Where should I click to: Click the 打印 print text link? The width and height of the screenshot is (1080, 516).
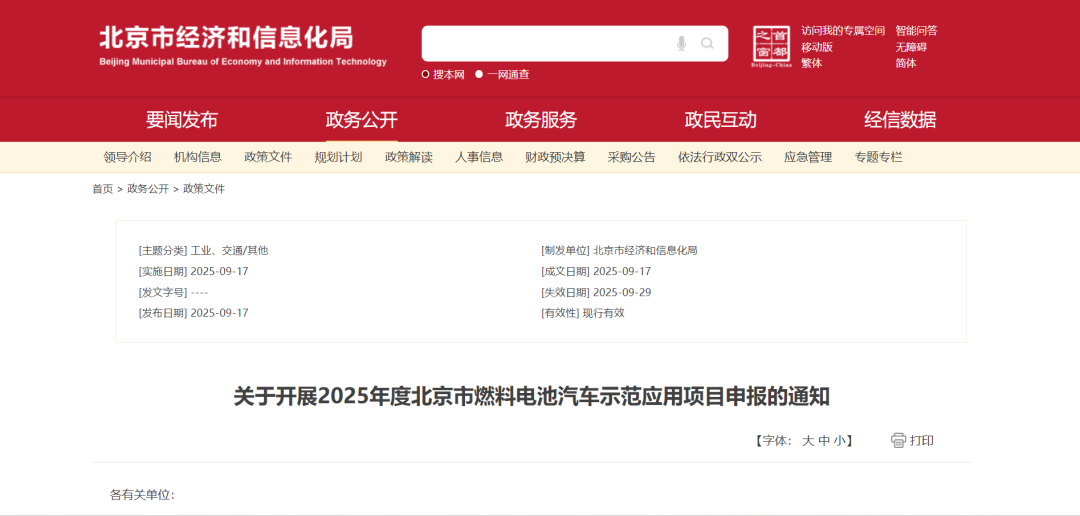(922, 441)
